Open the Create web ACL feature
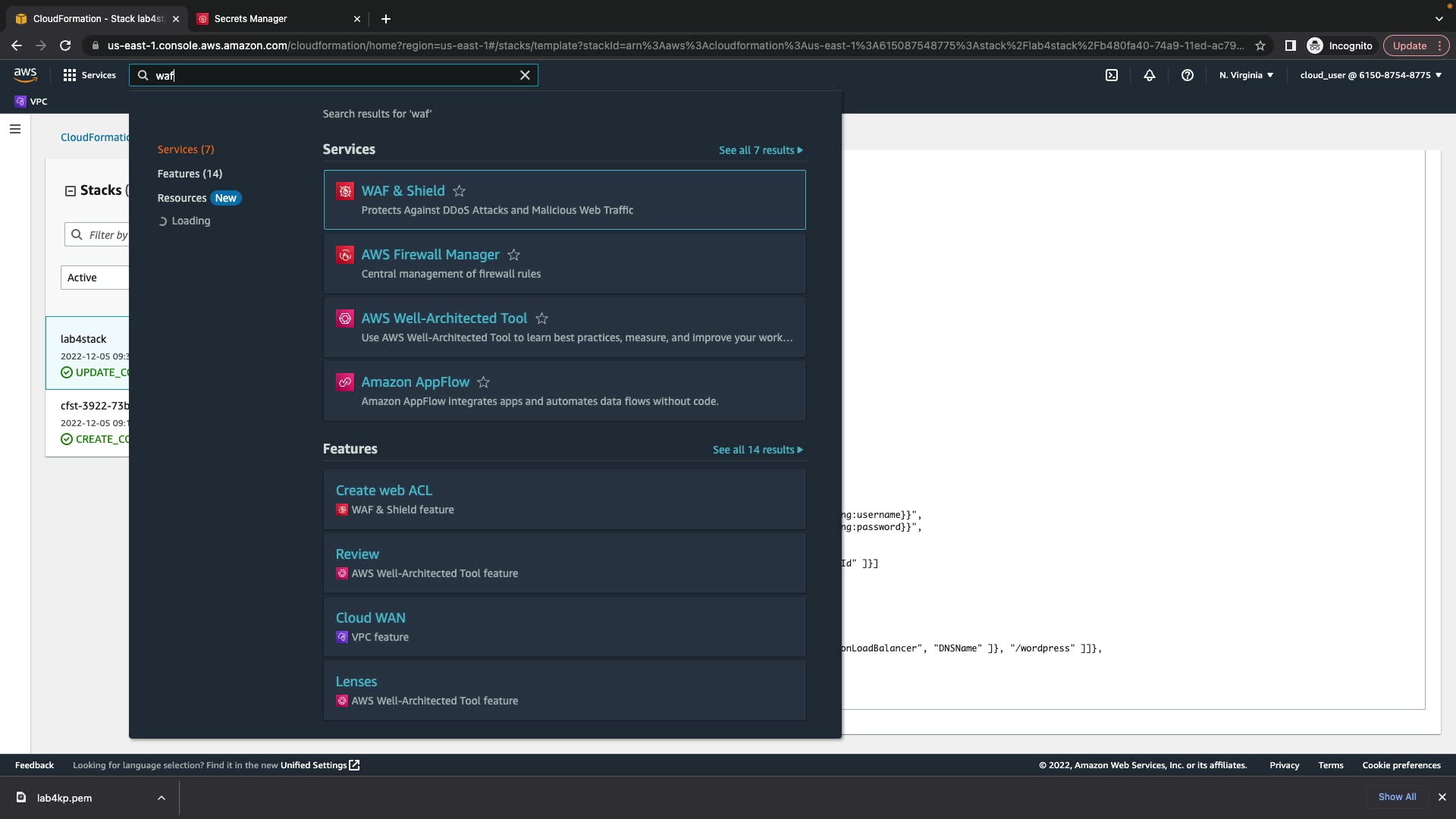 (x=384, y=491)
